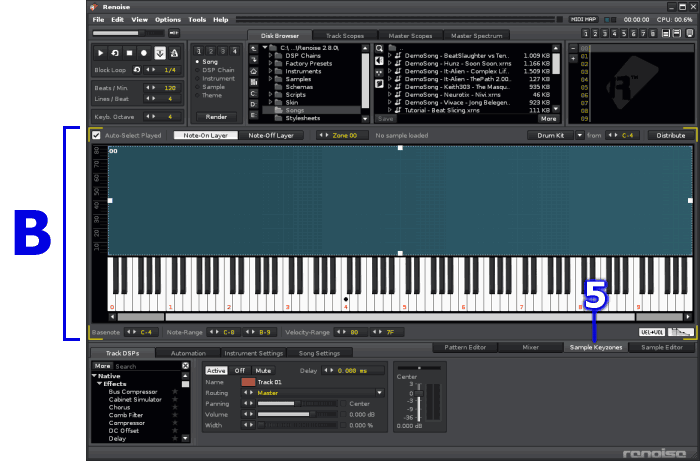Click the Distribute button
Screen dimensions: 700x461
pyautogui.click(x=671, y=135)
